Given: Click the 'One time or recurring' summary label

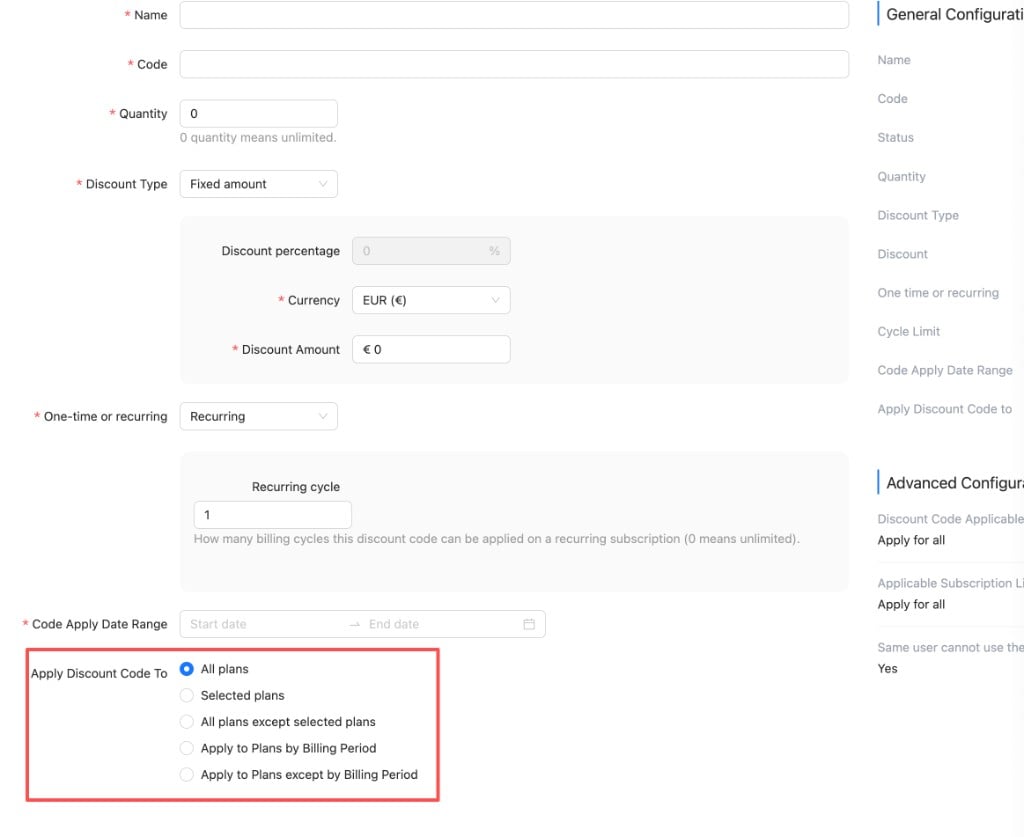Looking at the screenshot, I should tap(938, 292).
